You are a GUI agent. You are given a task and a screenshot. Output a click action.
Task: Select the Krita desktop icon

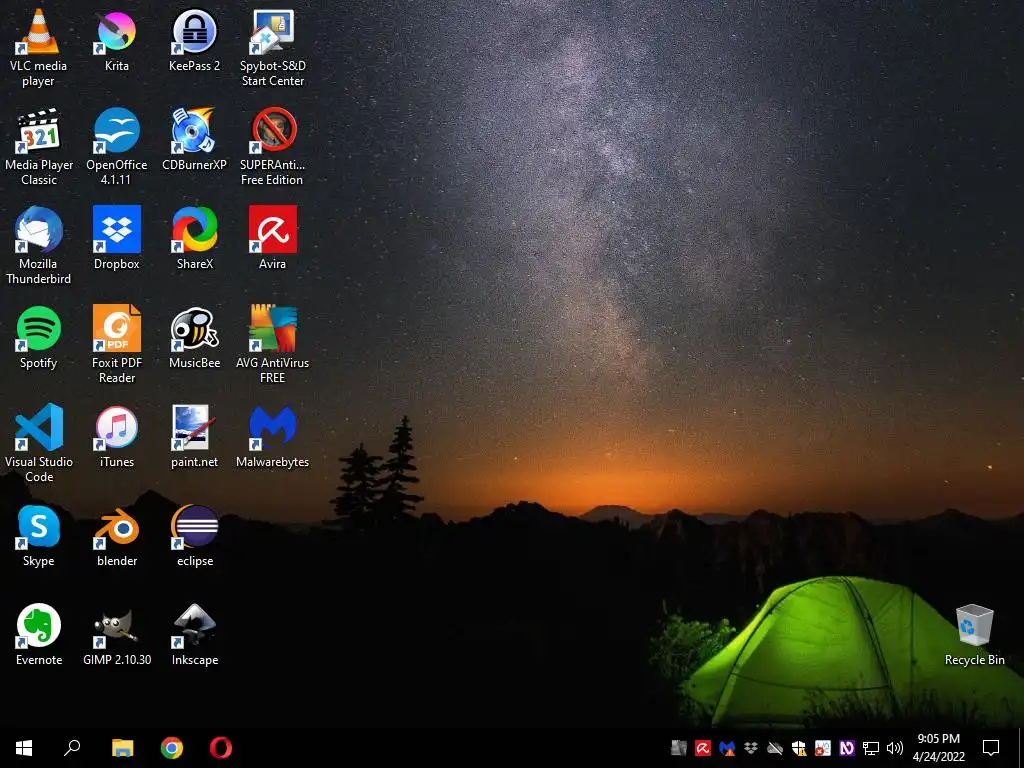(x=116, y=40)
